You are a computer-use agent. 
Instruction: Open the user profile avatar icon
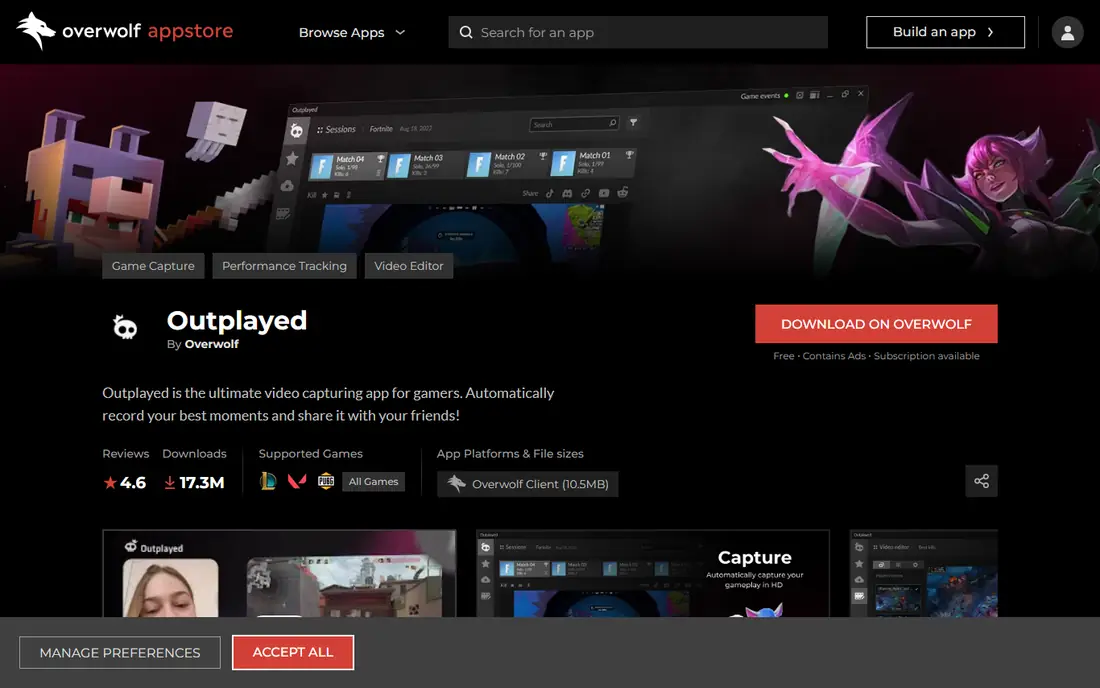coord(1067,32)
